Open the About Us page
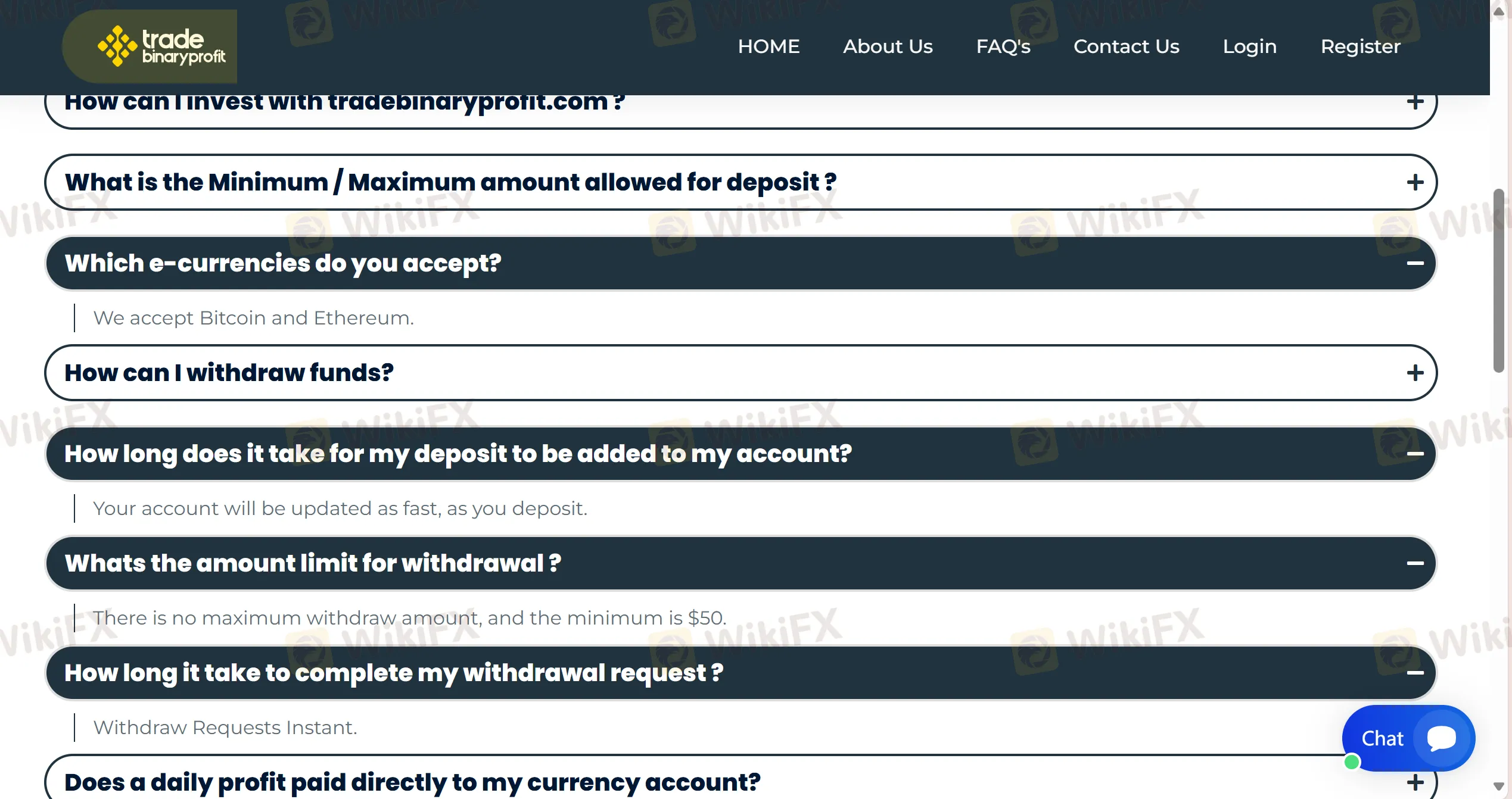Screen dimensions: 1512x799 point(888,46)
